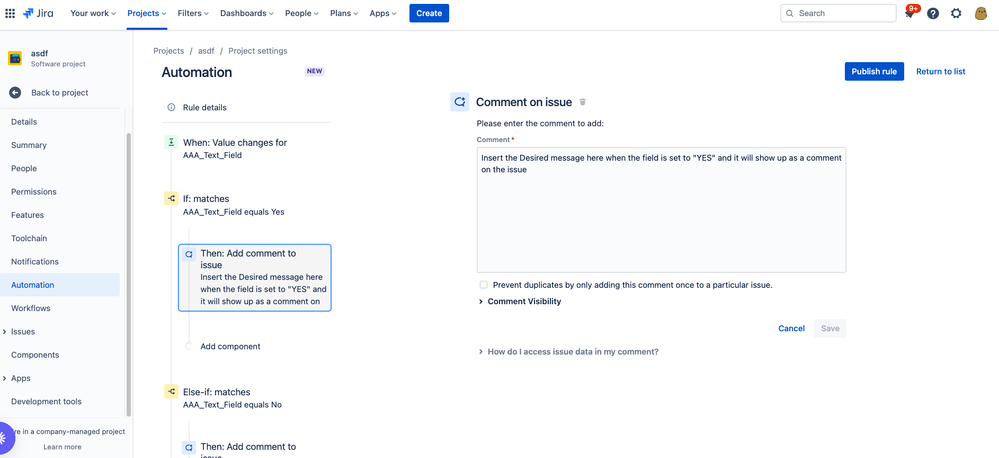Click Back to project link
Viewport: 999px width, 458px height.
(x=60, y=92)
